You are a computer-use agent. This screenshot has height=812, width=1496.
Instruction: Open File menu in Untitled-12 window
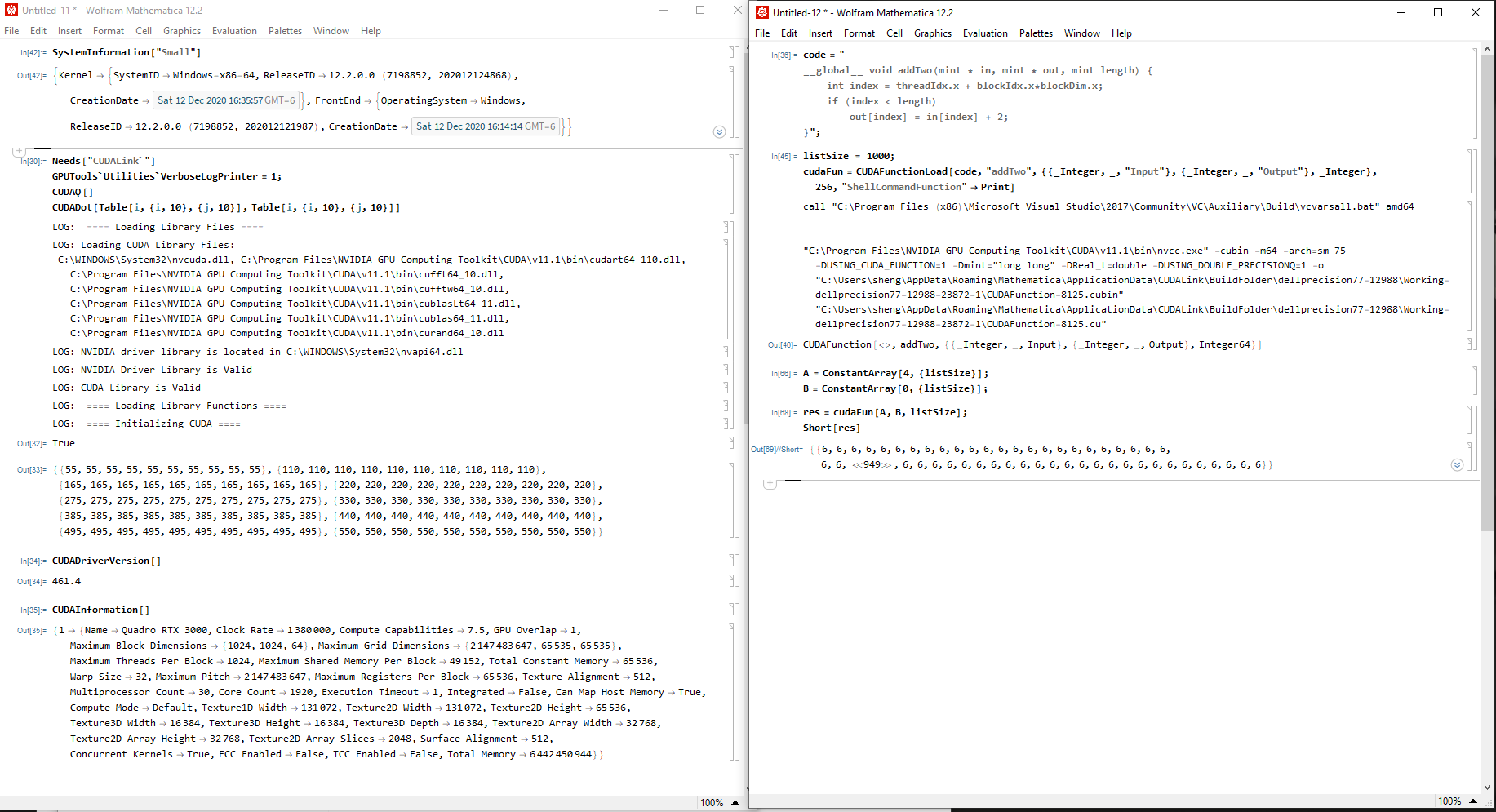762,33
